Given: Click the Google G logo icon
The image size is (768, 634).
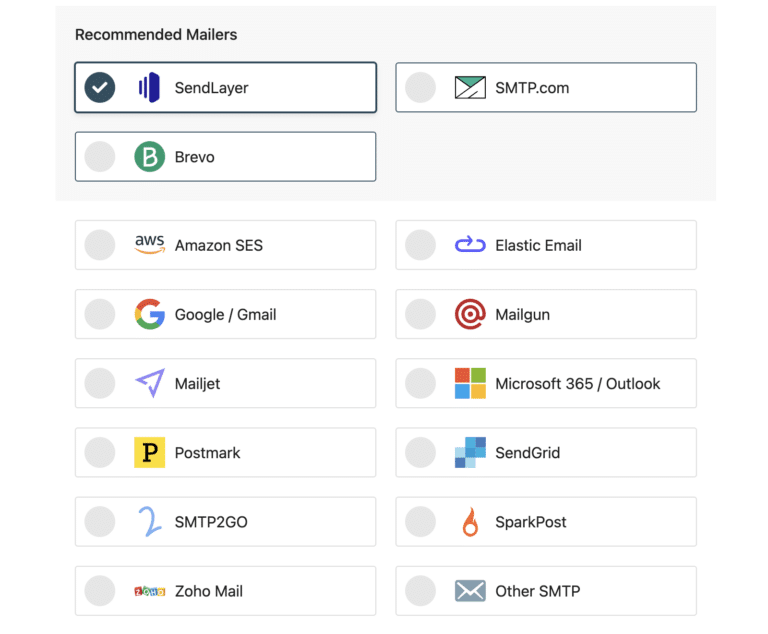Looking at the screenshot, I should point(149,314).
